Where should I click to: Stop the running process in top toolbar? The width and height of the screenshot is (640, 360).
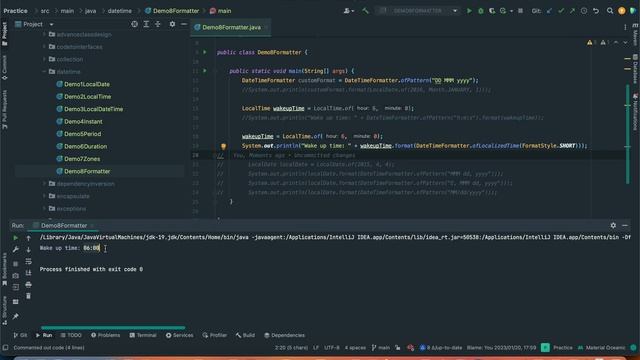(520, 11)
